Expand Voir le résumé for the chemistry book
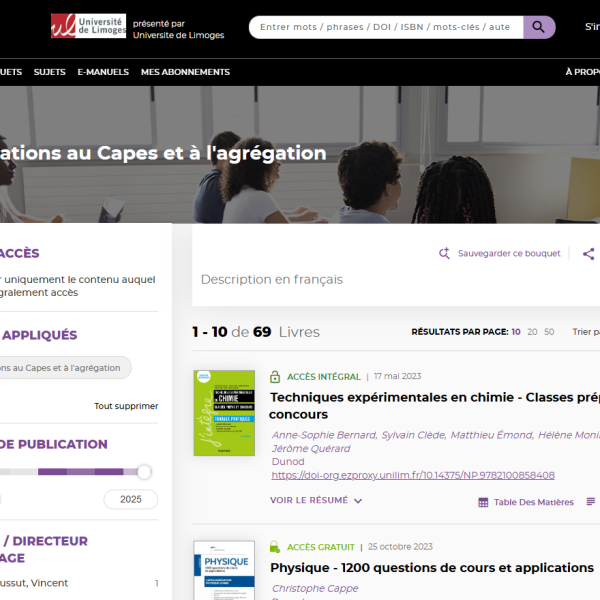600x600 pixels. 315,501
